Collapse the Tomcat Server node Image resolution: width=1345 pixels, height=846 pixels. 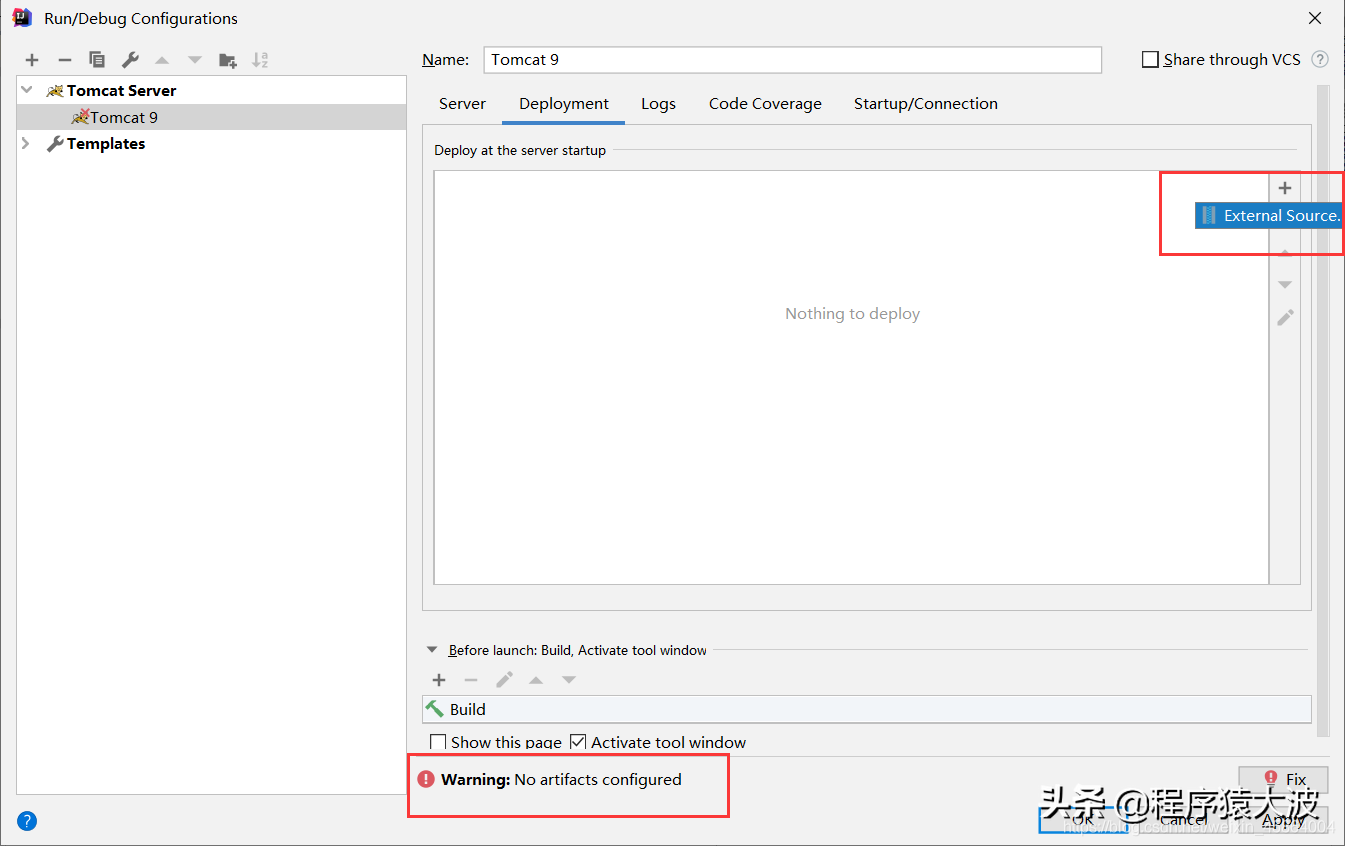[x=27, y=90]
